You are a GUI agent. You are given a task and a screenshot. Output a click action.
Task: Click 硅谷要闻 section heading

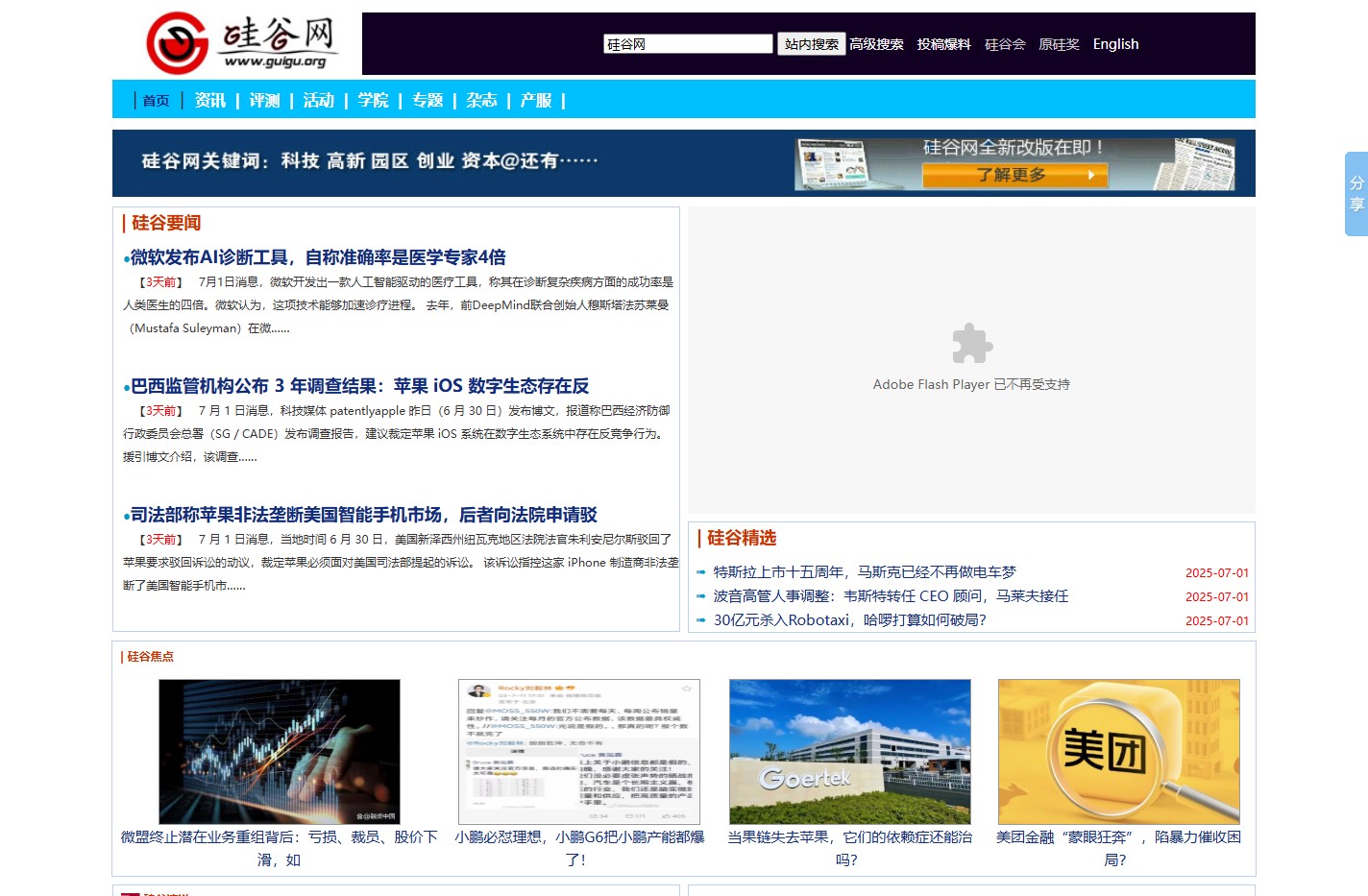pos(165,223)
